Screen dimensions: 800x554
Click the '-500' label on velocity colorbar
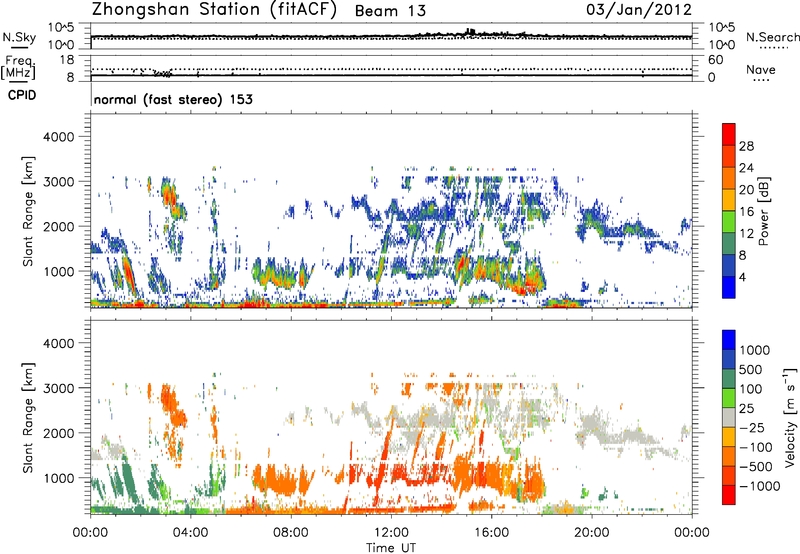(x=756, y=467)
